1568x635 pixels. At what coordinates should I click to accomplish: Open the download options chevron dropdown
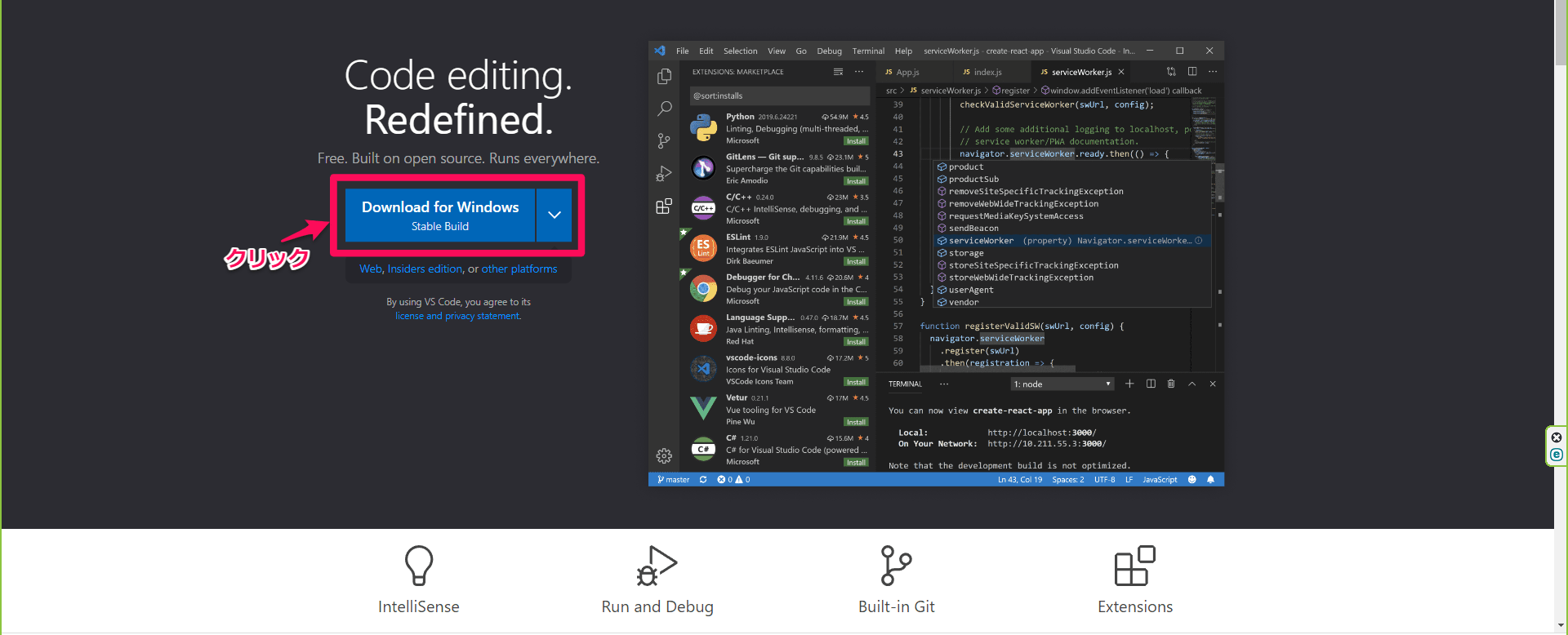[x=555, y=215]
